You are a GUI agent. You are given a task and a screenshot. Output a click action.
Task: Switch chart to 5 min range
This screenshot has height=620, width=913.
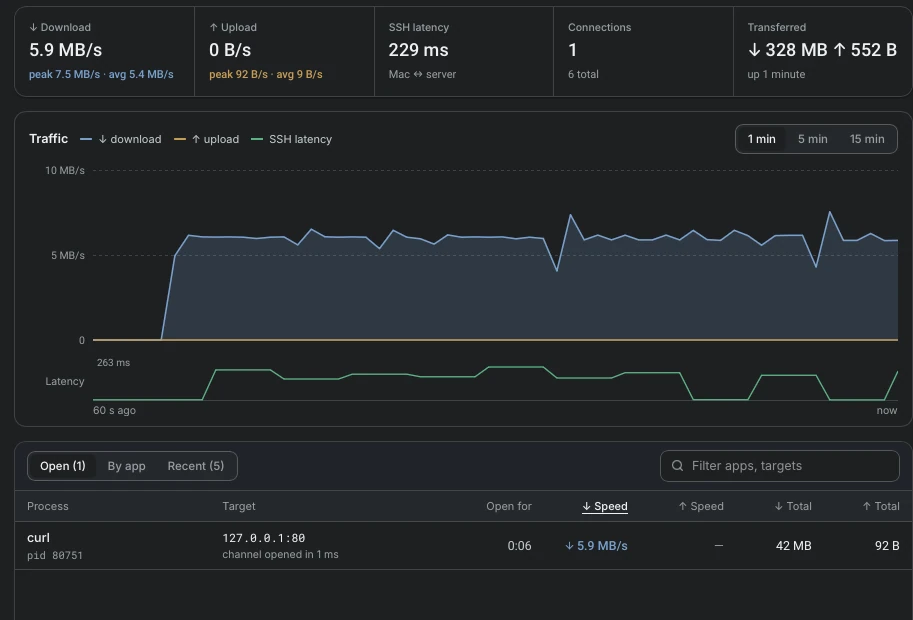pos(812,139)
